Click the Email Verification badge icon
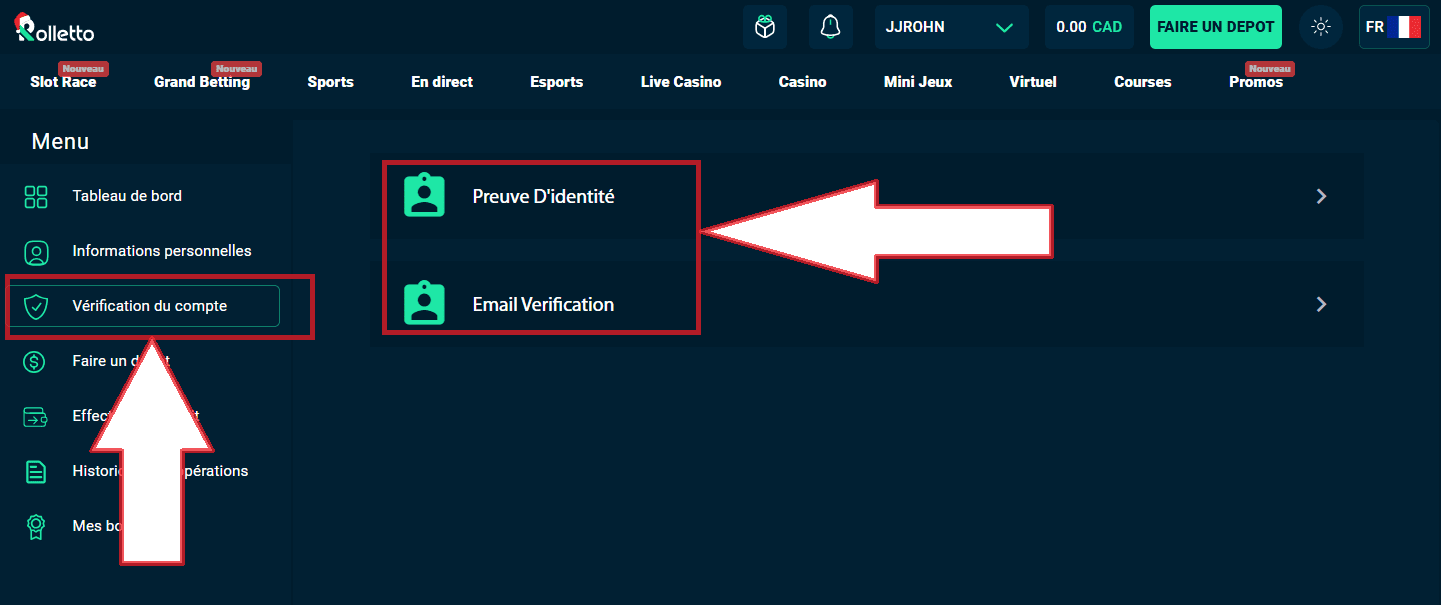 424,303
